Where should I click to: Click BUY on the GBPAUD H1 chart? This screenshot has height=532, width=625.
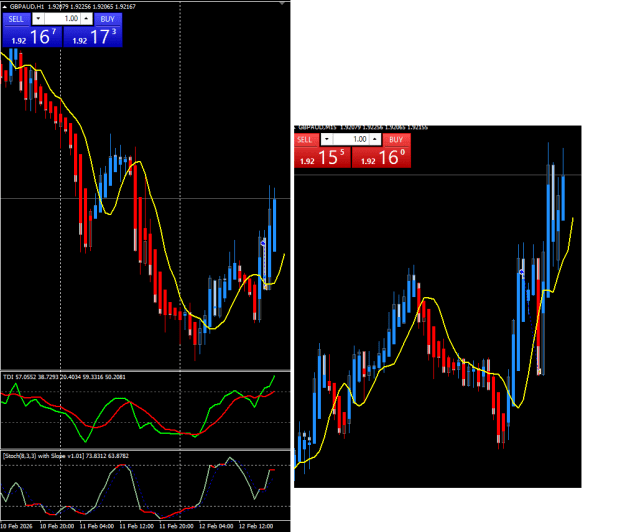[108, 19]
